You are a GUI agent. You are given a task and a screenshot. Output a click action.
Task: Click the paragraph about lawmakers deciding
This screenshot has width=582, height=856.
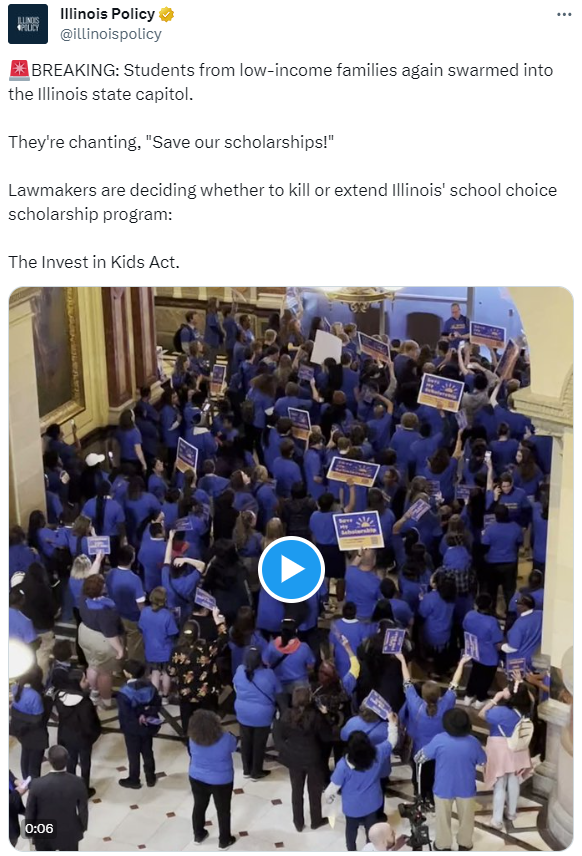tap(282, 202)
